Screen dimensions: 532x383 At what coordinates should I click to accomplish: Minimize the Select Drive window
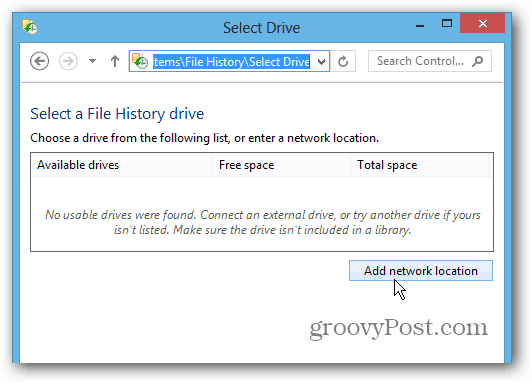click(x=420, y=25)
